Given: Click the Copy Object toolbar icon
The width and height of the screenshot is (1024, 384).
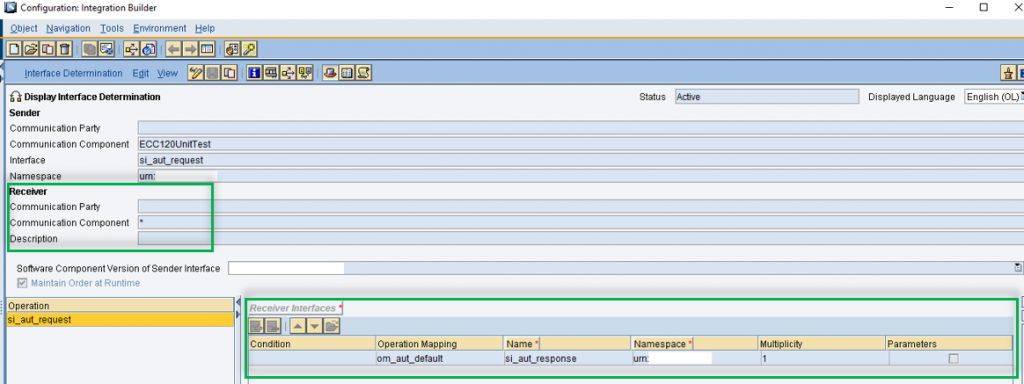Looking at the screenshot, I should tap(48, 49).
